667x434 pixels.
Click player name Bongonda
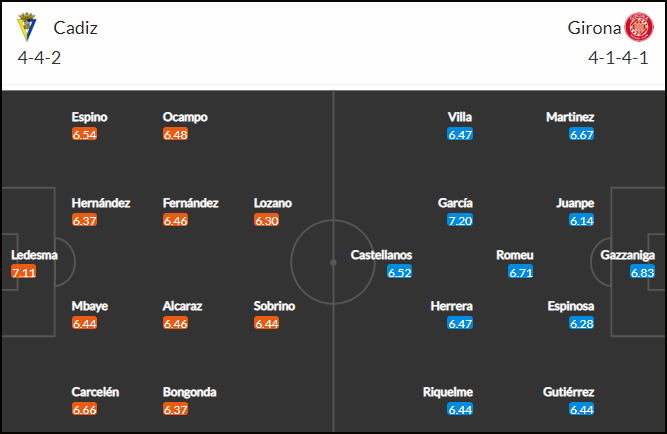(189, 392)
